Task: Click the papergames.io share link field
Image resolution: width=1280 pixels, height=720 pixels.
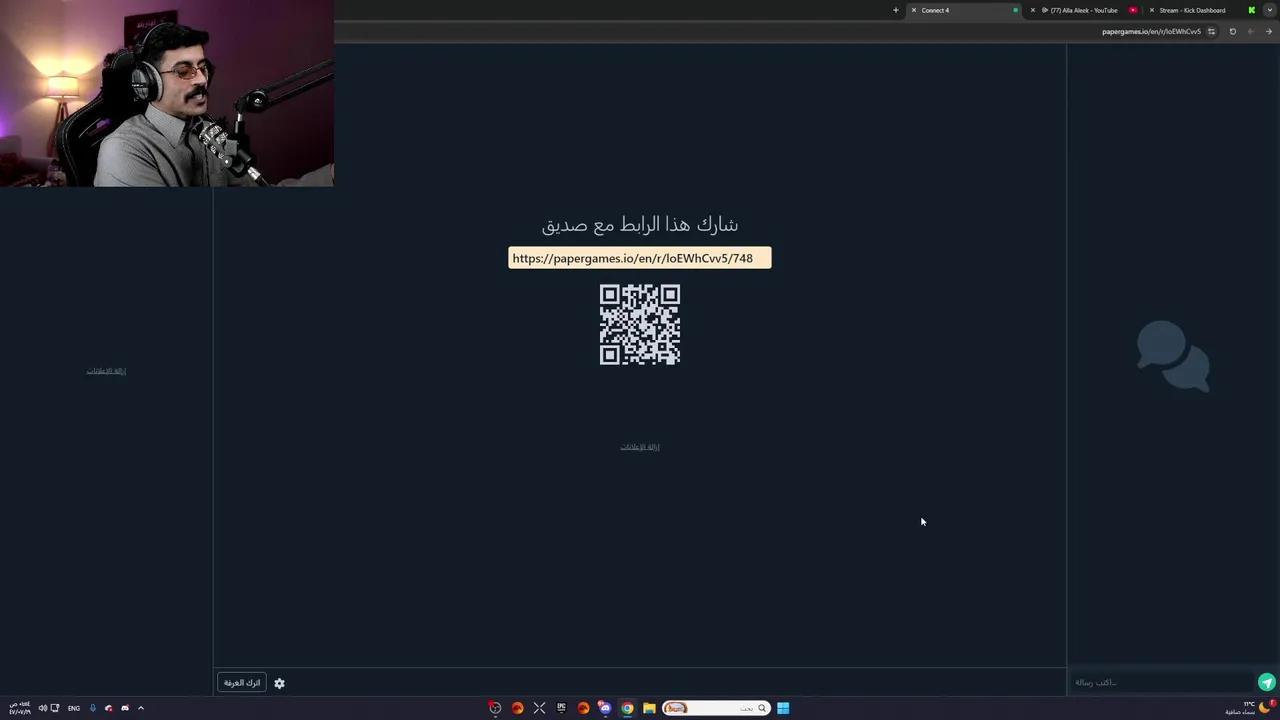Action: pyautogui.click(x=639, y=258)
